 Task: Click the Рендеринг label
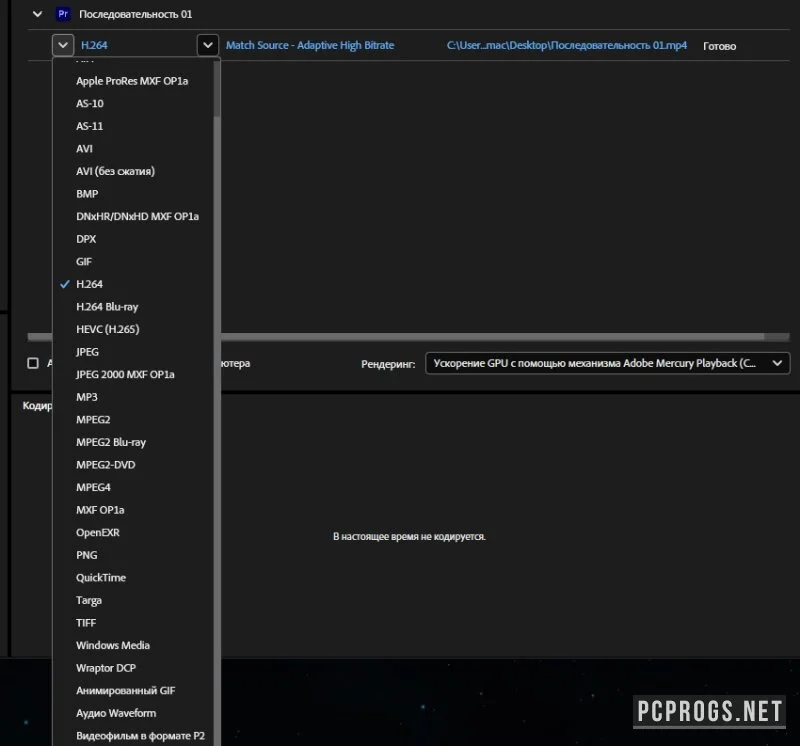[388, 364]
